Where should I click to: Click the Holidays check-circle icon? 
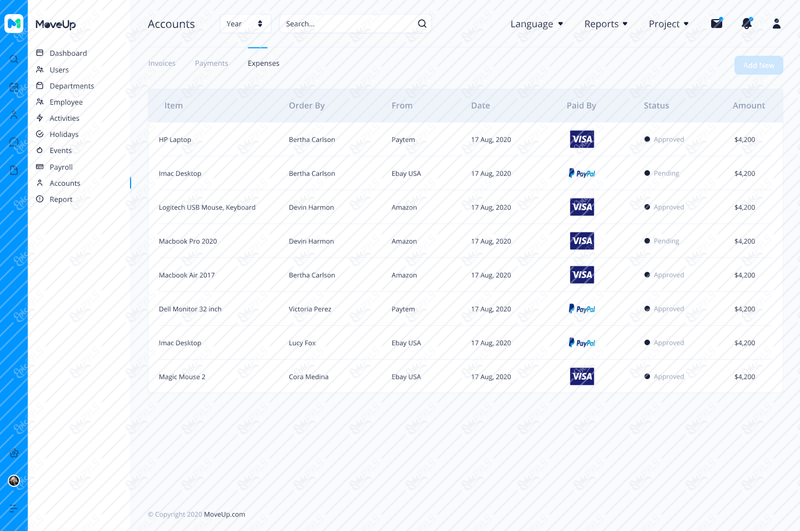click(40, 134)
